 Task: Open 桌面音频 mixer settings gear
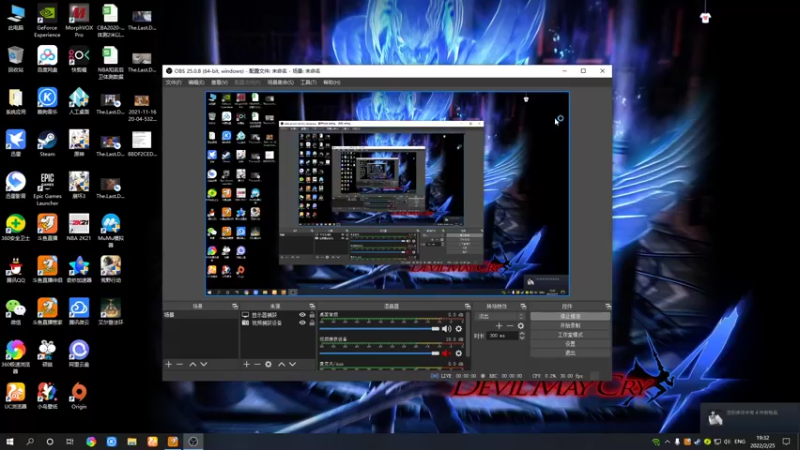coord(459,329)
